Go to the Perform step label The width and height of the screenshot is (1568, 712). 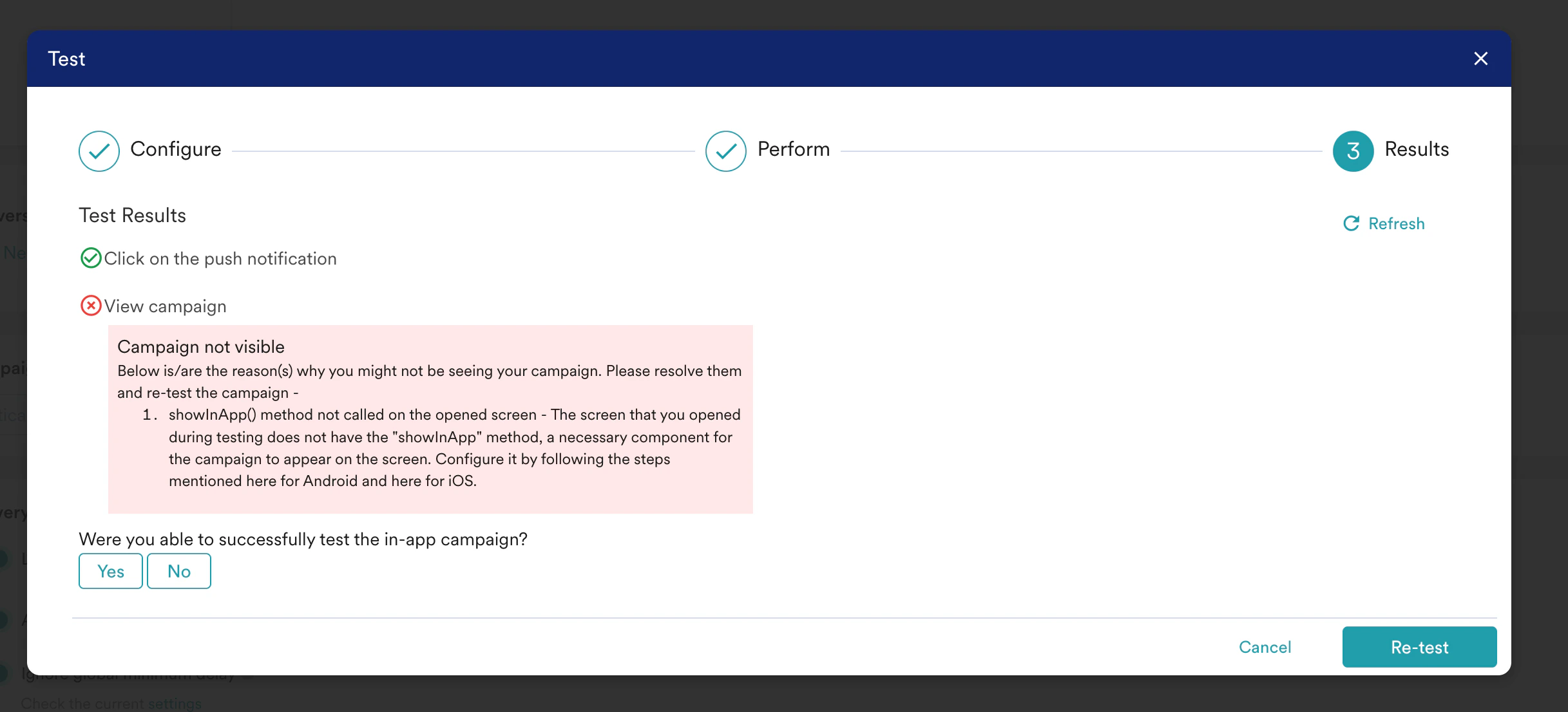point(793,149)
